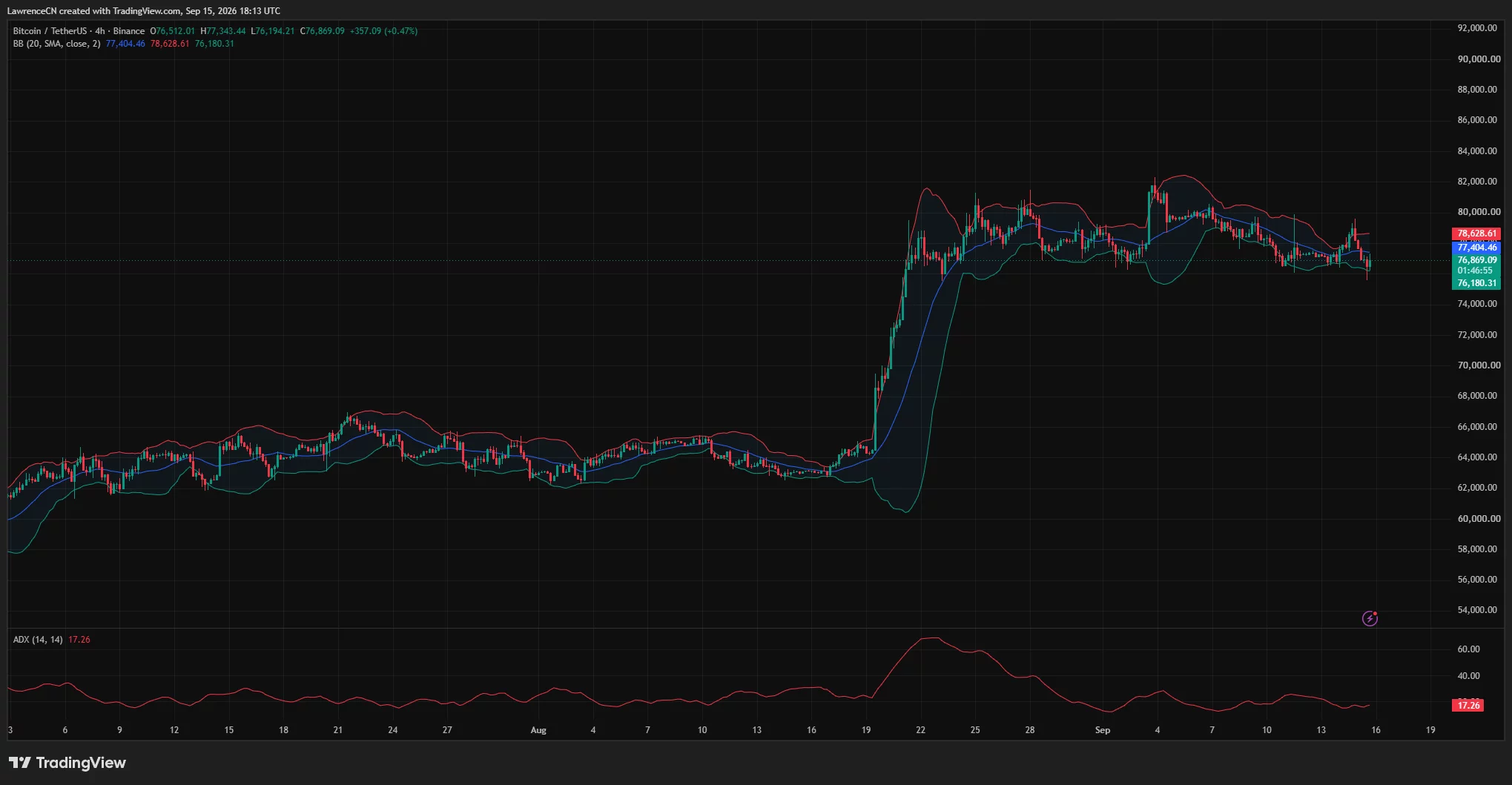Click the 90,000.00 price axis label
Image resolution: width=1512 pixels, height=785 pixels.
[x=1477, y=59]
